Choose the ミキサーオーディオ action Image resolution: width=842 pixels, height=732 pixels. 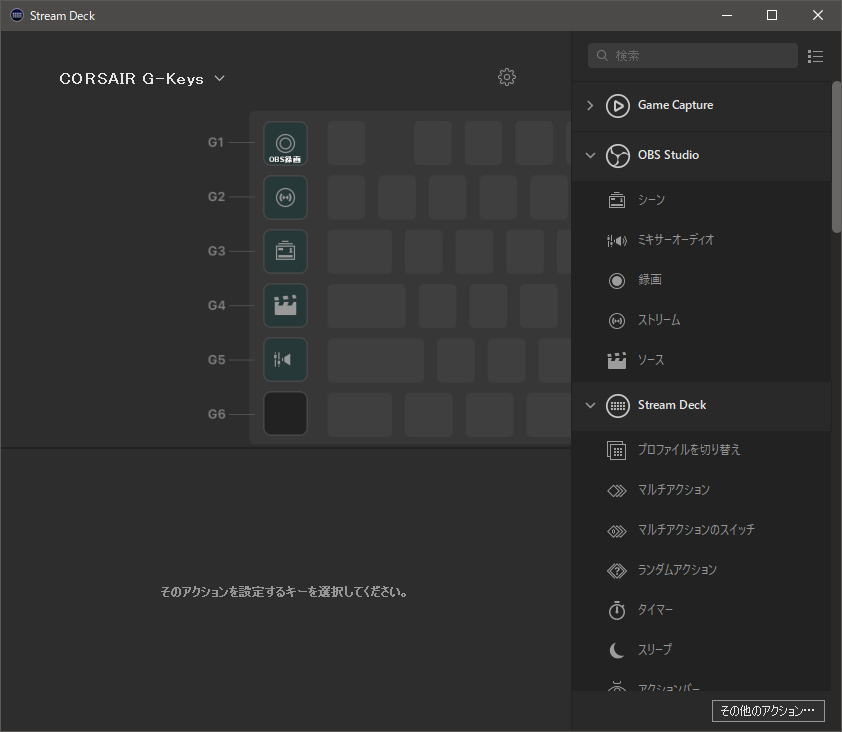[676, 240]
